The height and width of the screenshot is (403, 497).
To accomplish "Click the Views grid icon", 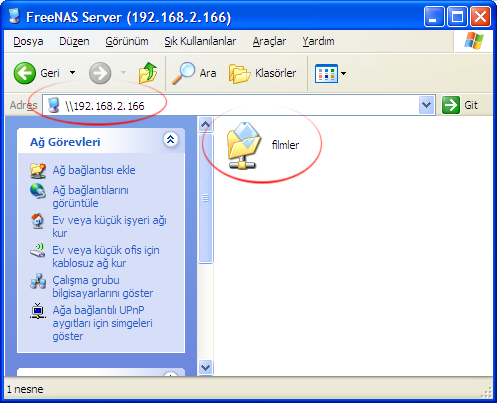I will tap(326, 73).
